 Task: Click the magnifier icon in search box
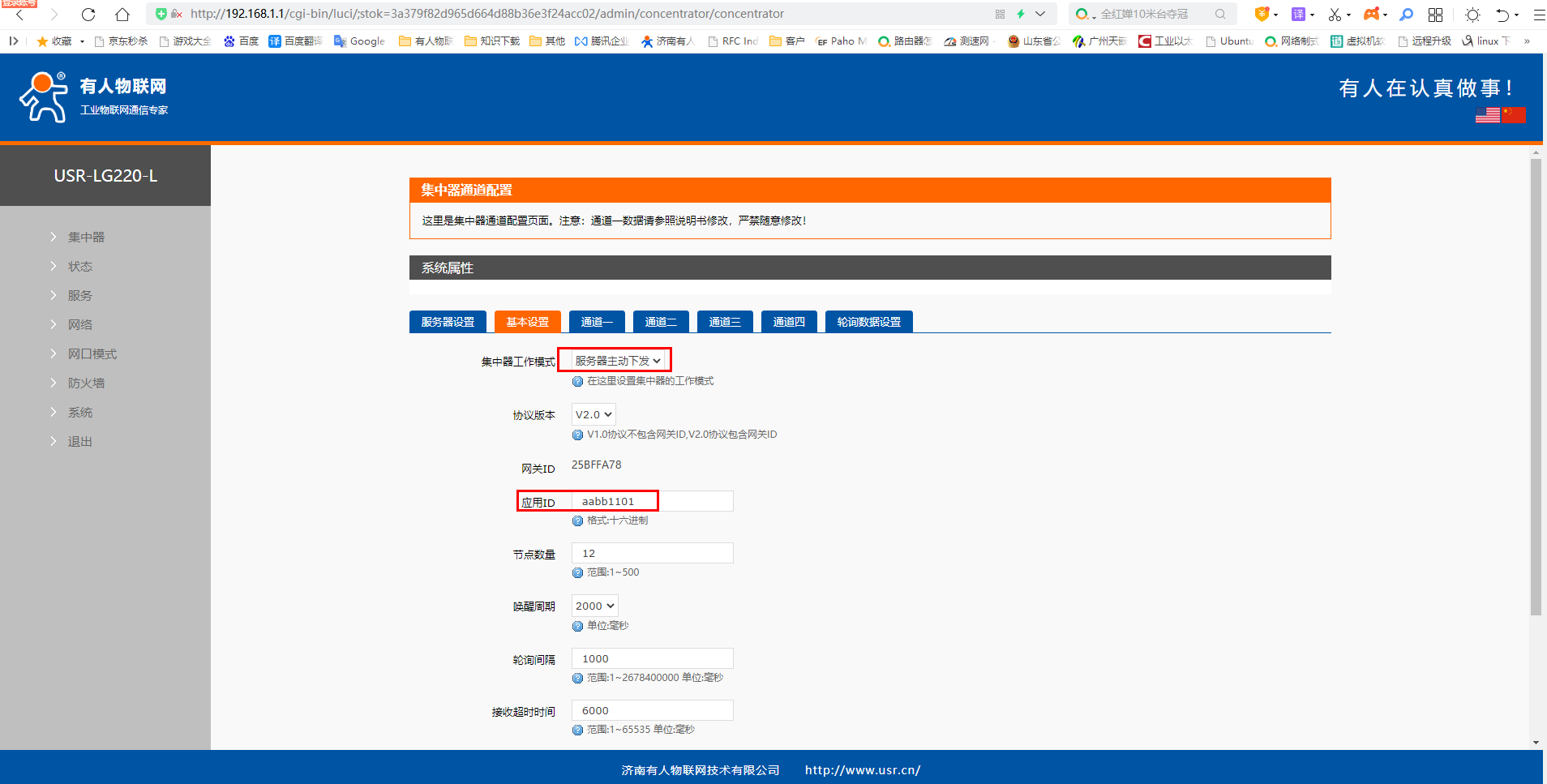1219,15
